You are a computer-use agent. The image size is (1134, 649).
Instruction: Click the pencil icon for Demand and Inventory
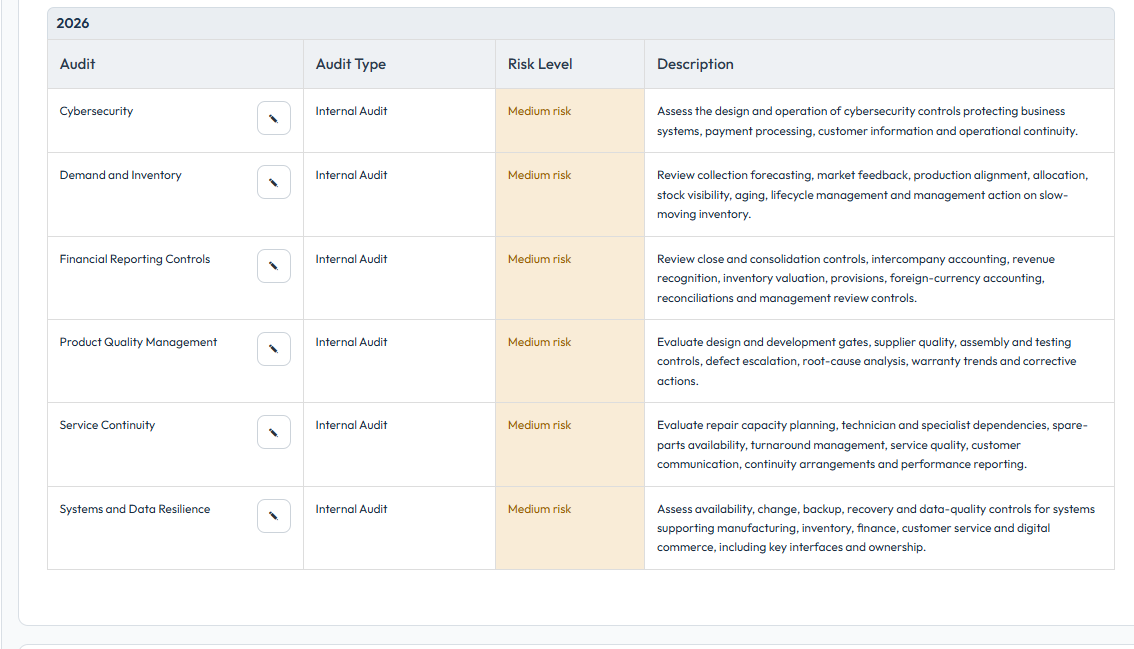[274, 182]
